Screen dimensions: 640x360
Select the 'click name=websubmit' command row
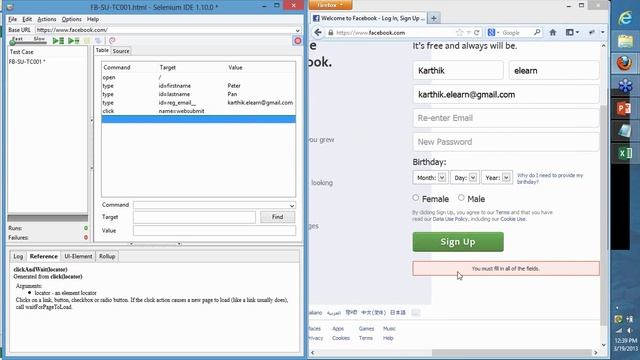coord(198,111)
